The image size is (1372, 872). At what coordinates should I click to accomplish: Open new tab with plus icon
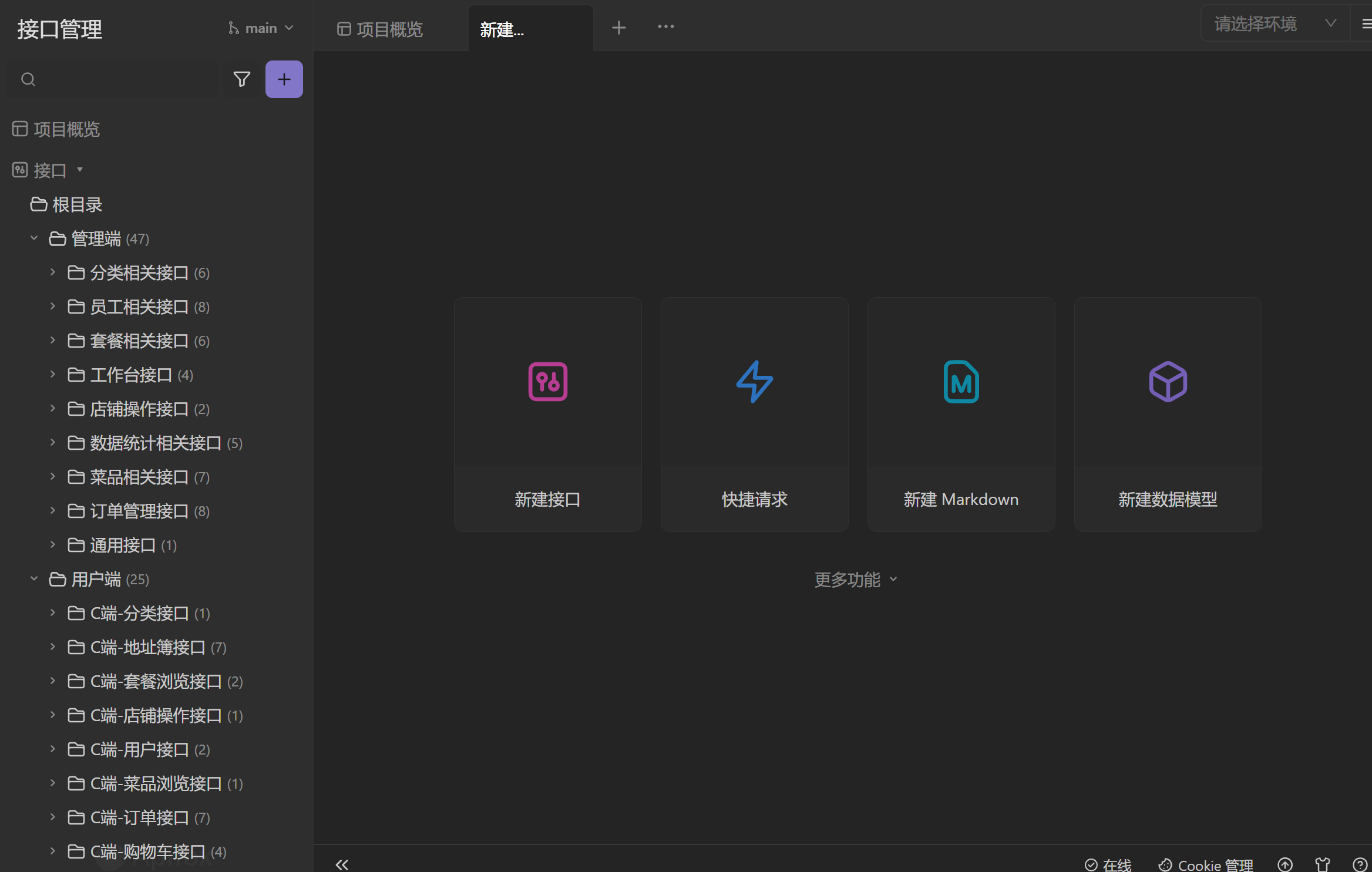click(x=618, y=28)
